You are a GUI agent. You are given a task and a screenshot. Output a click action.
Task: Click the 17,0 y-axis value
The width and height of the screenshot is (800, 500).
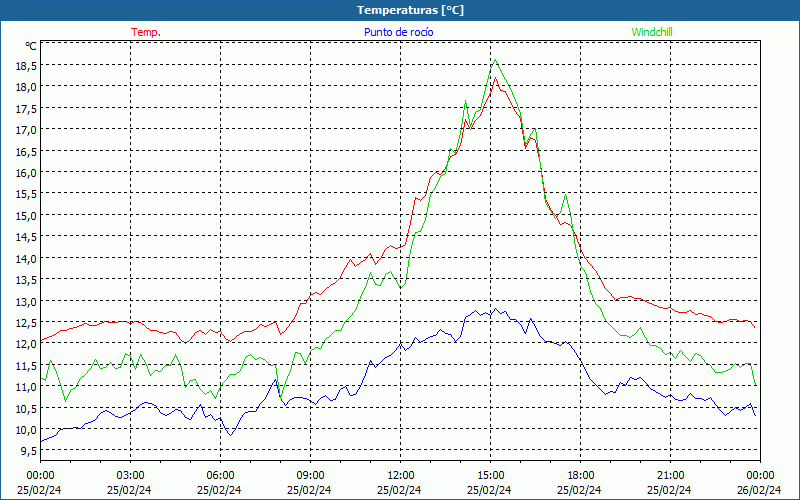(27, 130)
